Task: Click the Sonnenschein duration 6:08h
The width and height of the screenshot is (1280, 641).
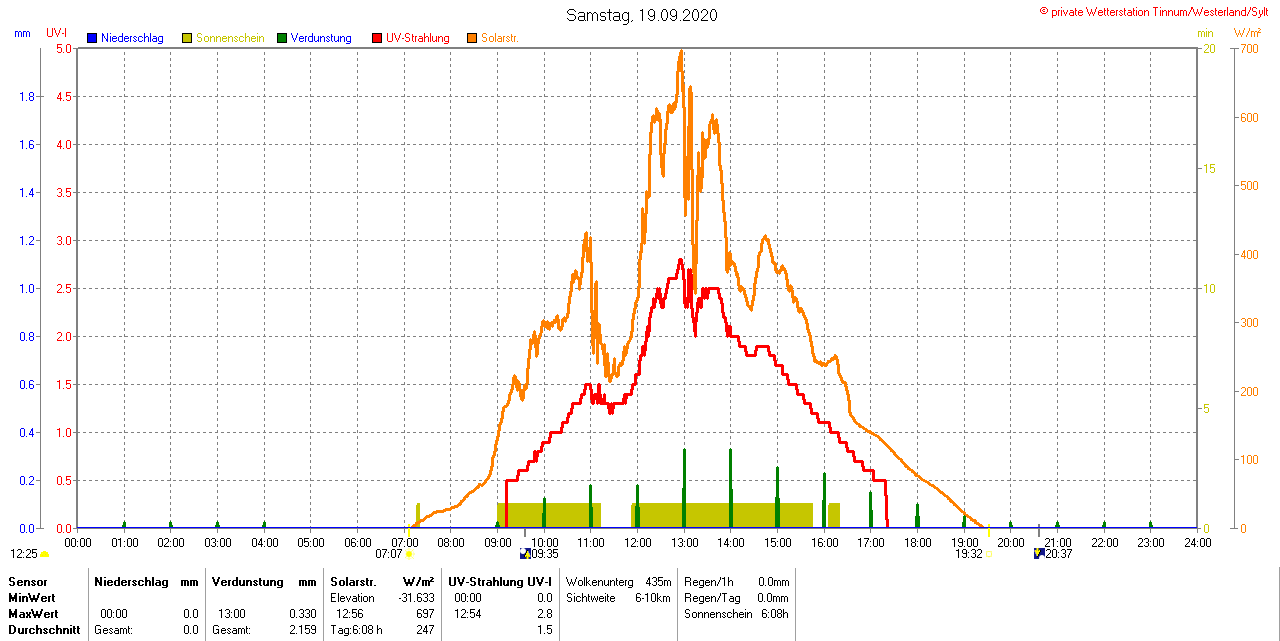Action: (x=773, y=614)
